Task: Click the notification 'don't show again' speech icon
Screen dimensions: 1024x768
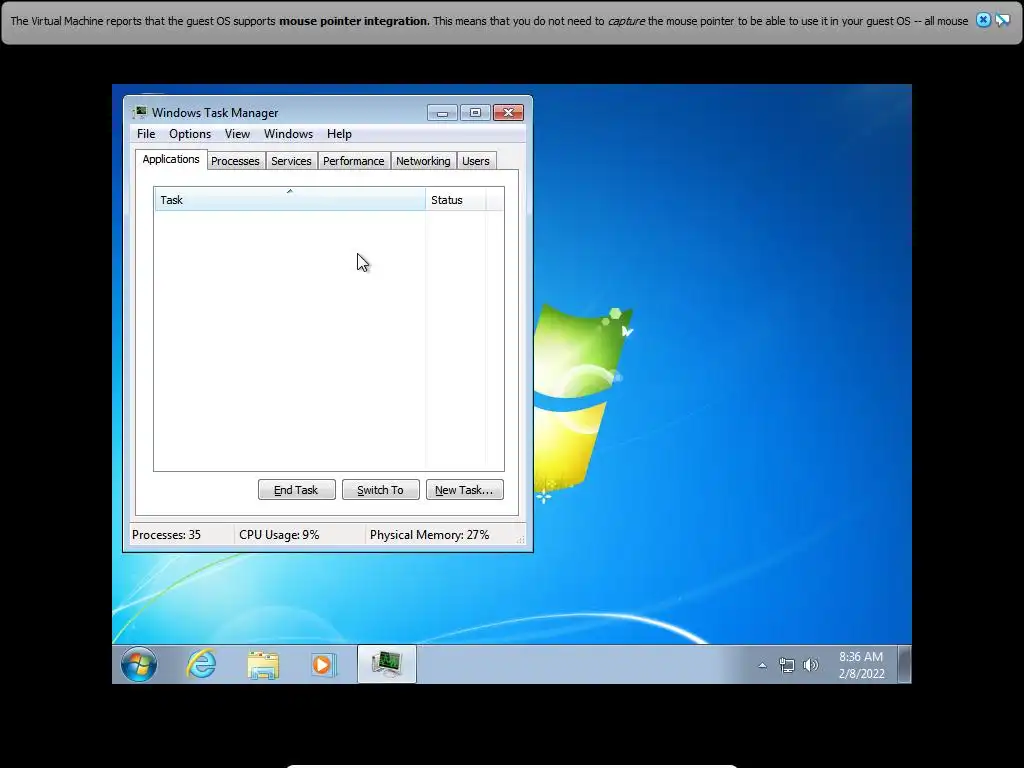Action: pyautogui.click(x=1002, y=20)
